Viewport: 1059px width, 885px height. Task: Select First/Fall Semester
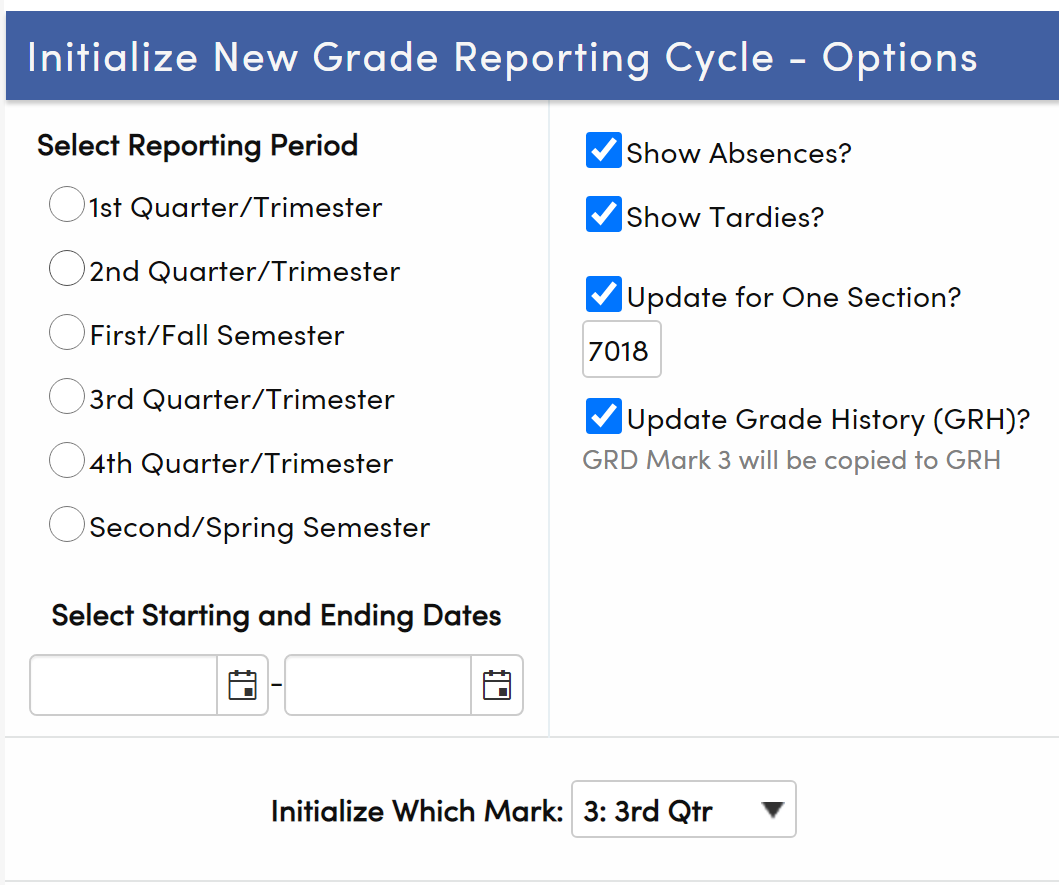point(66,332)
